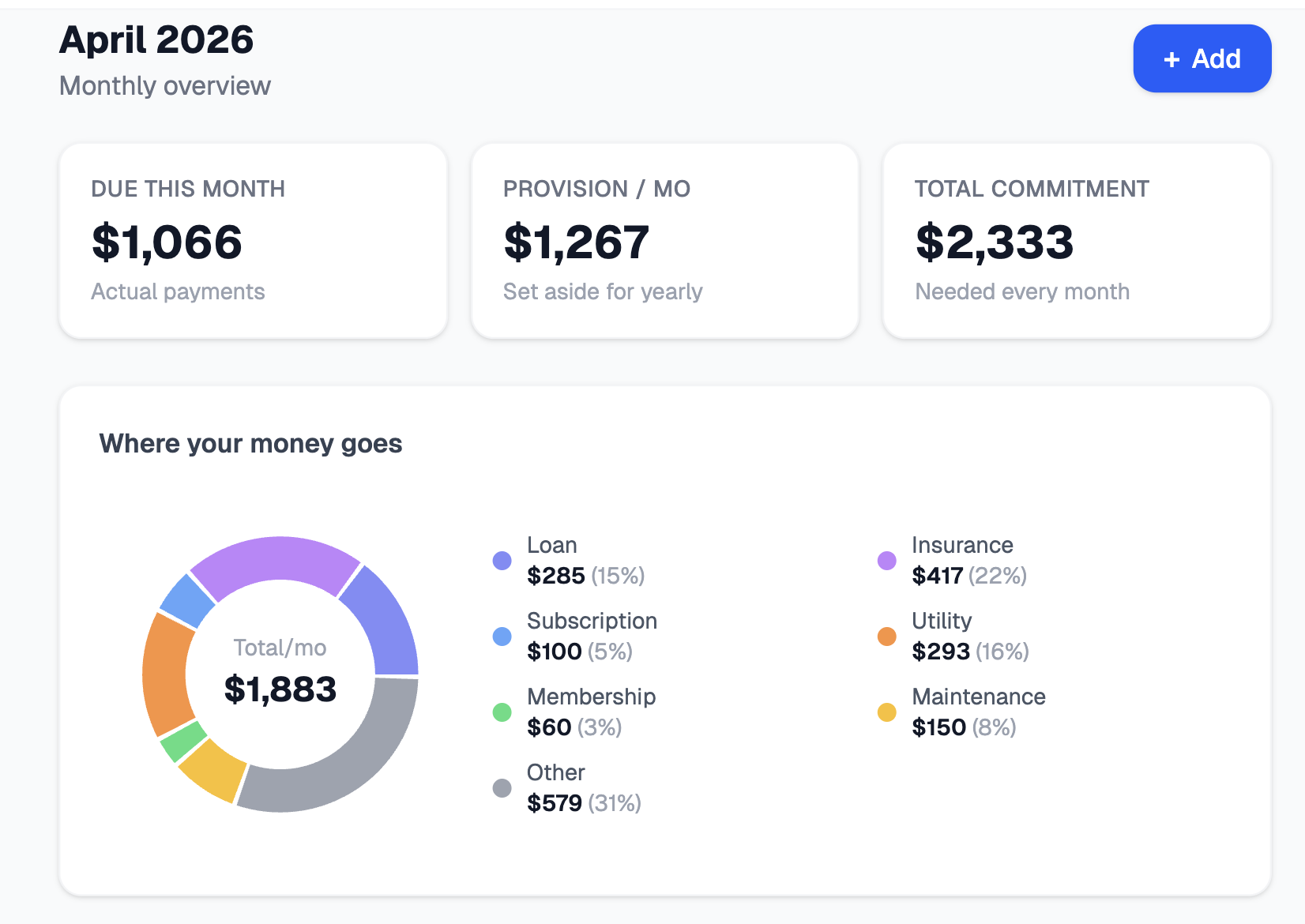The width and height of the screenshot is (1305, 924).
Task: Select the Insurance label in the legend
Action: 962,545
